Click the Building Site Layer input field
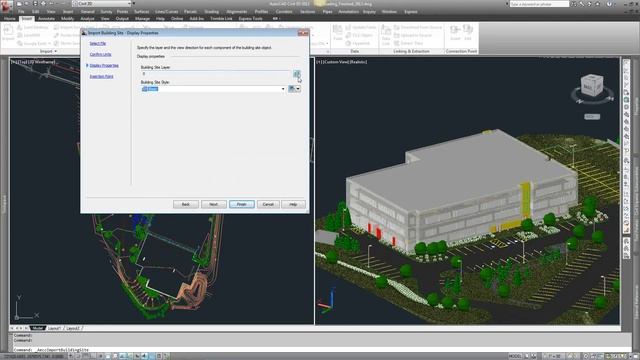Screen dimensions: 640x360 [216, 74]
